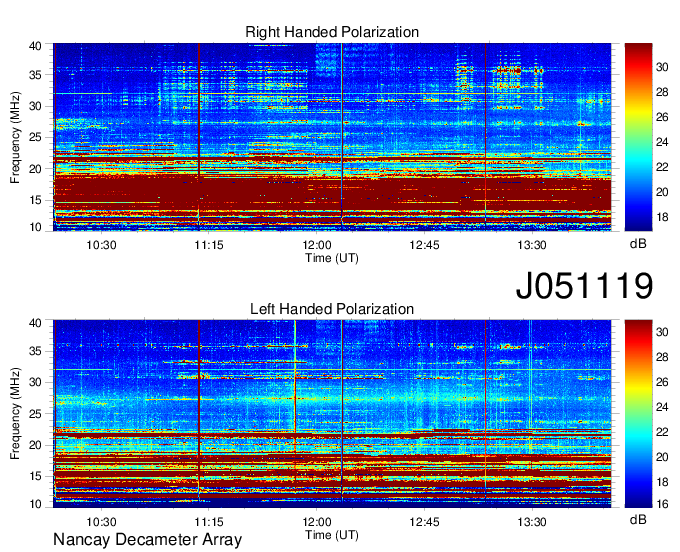Click the 25 MHz tick on Right Handed plot

(36, 137)
